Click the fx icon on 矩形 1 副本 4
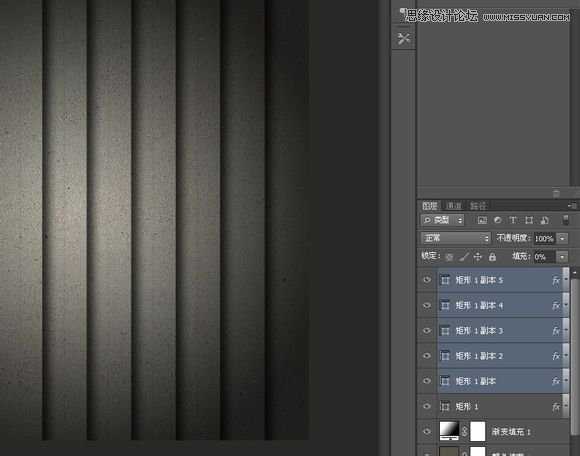The image size is (580, 456). tap(556, 305)
